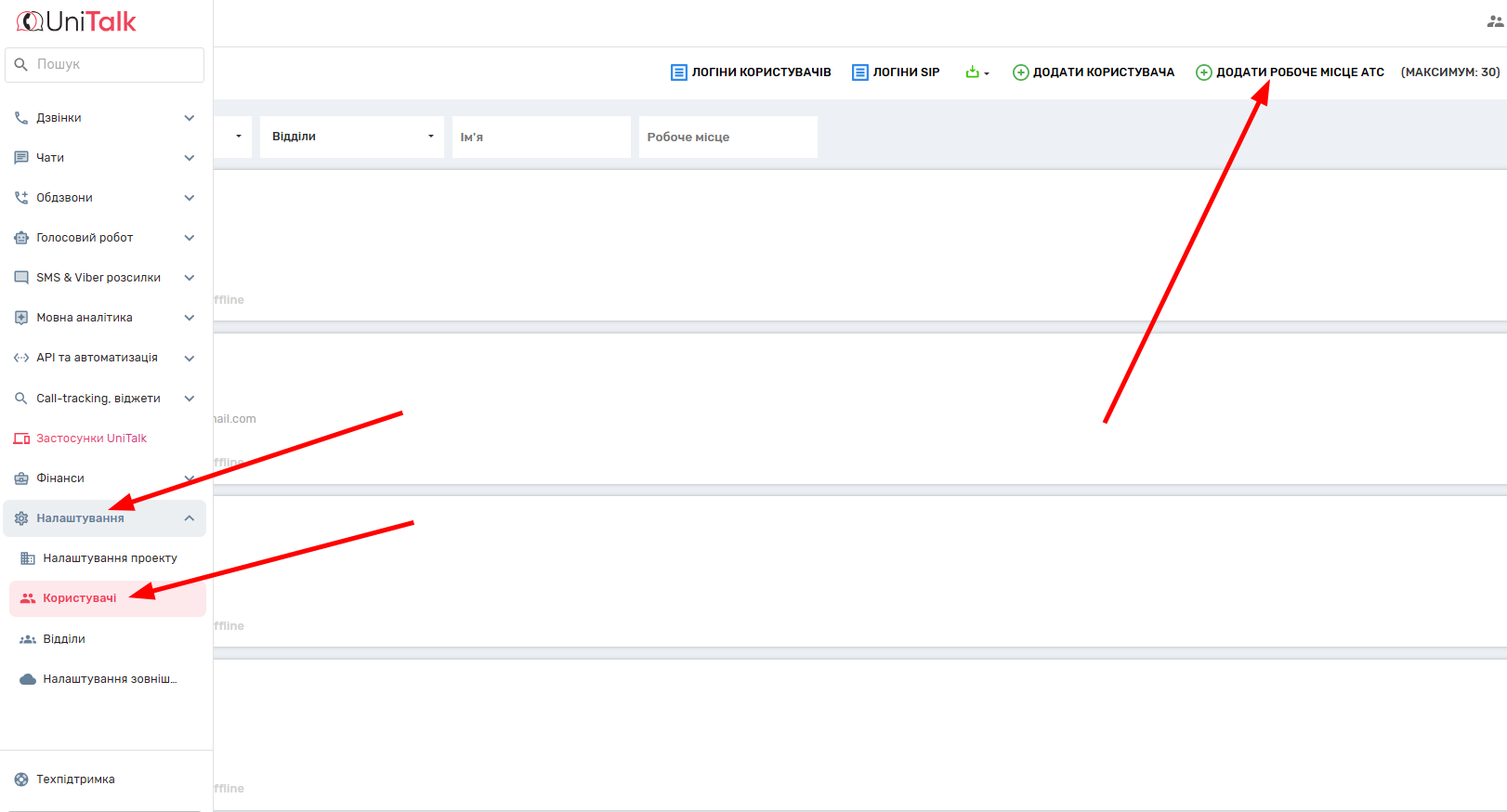Click the Голосовий робот robot icon
The height and width of the screenshot is (812, 1507).
coord(21,238)
